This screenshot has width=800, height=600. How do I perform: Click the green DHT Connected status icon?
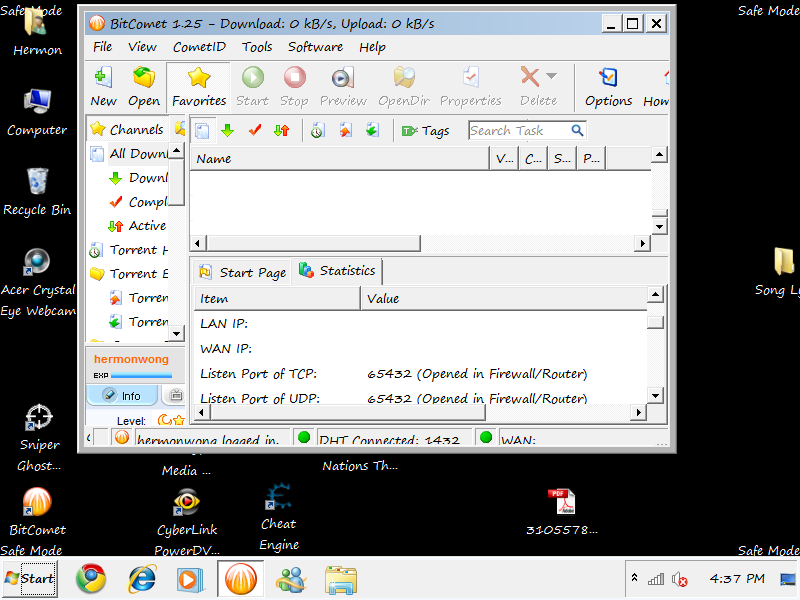(304, 438)
